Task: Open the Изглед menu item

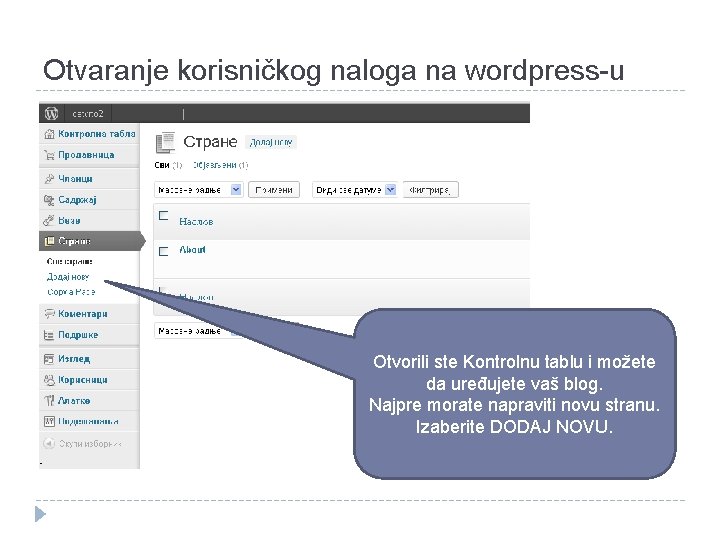Action: pyautogui.click(x=90, y=359)
